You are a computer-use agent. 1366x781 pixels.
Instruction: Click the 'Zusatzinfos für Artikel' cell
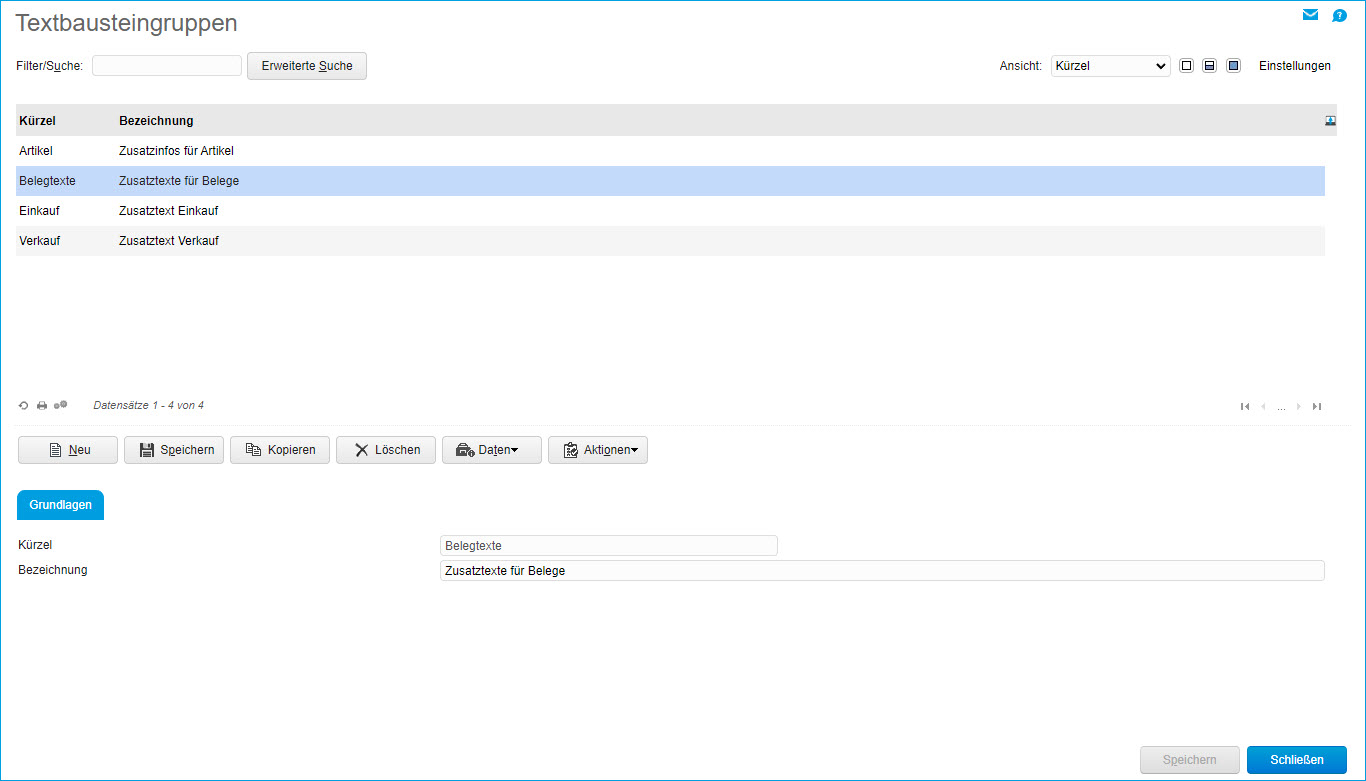(x=176, y=151)
